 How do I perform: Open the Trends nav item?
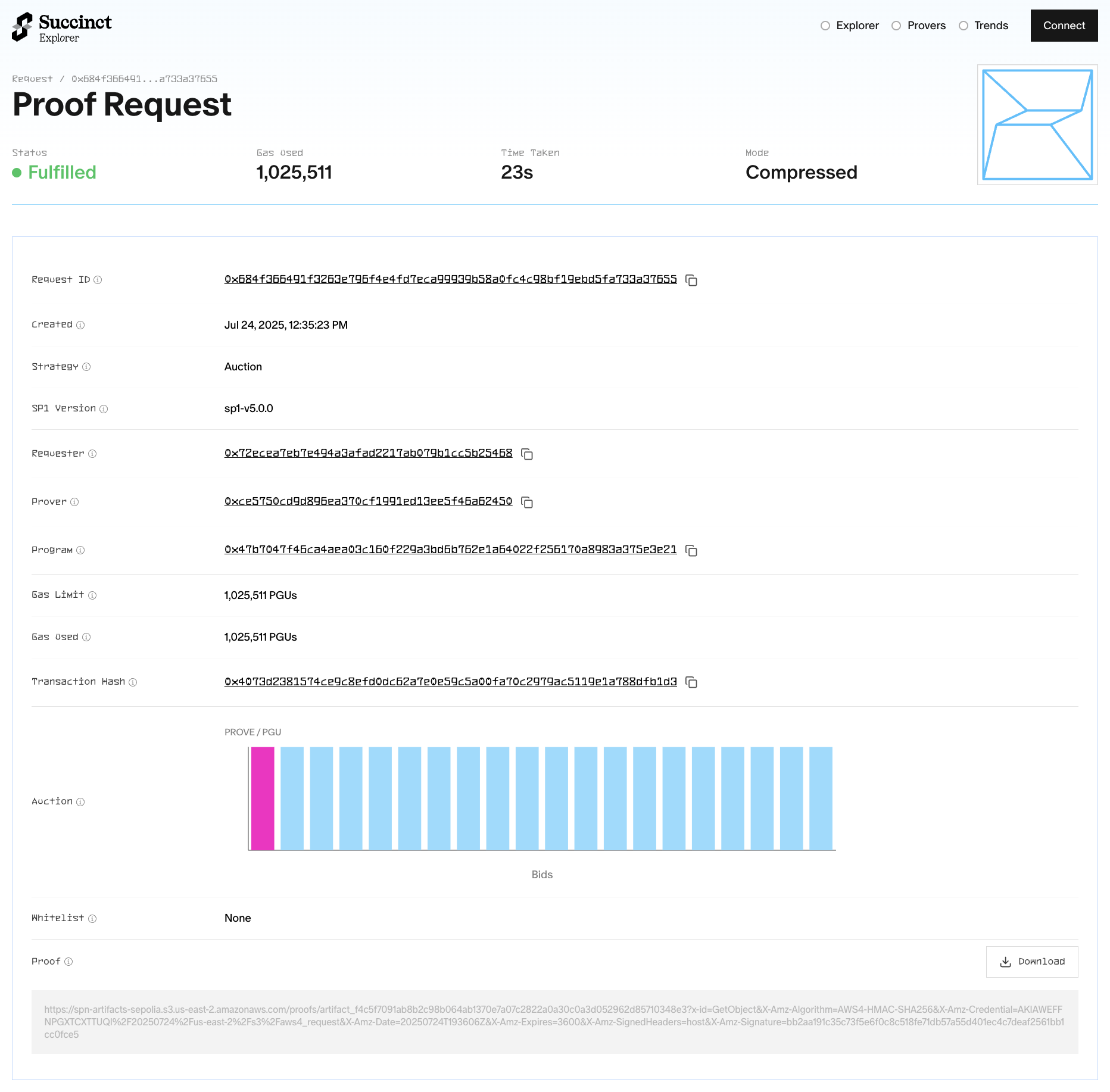pos(984,26)
